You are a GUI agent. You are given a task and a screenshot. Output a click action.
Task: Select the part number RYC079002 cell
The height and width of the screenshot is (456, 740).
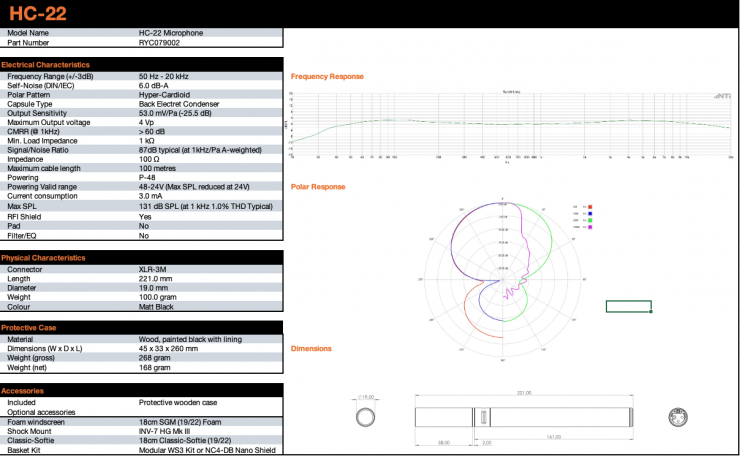[160, 43]
